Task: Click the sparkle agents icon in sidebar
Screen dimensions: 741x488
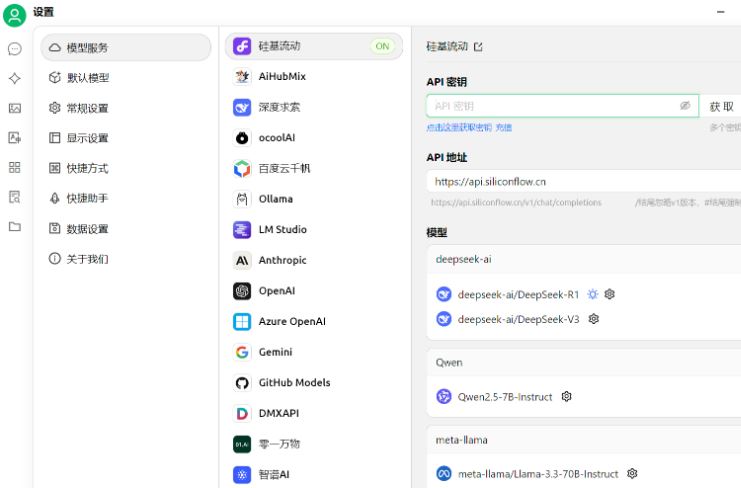Action: (14, 77)
